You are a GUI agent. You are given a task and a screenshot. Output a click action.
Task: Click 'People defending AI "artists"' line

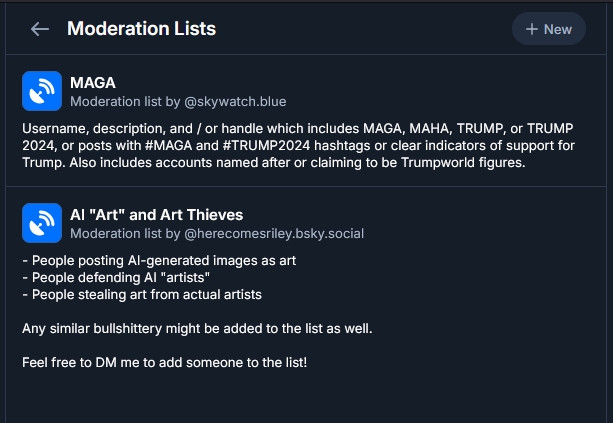pos(118,278)
